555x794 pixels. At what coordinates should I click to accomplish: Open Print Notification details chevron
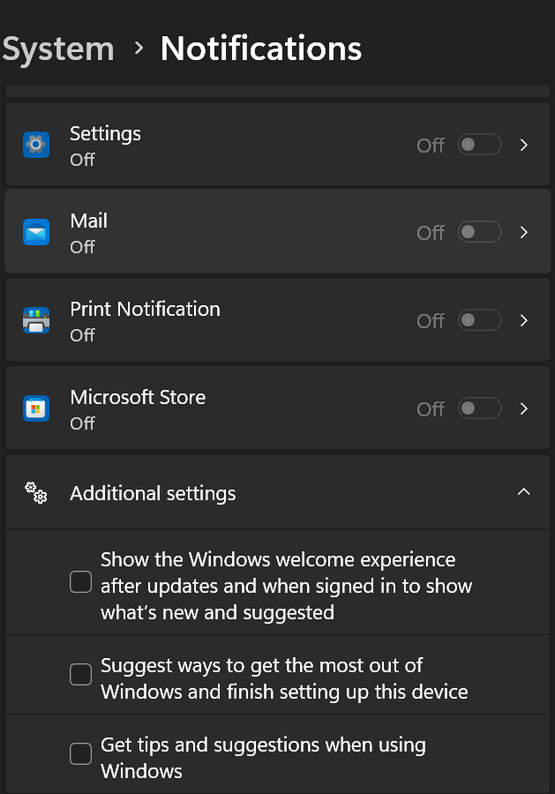(524, 321)
